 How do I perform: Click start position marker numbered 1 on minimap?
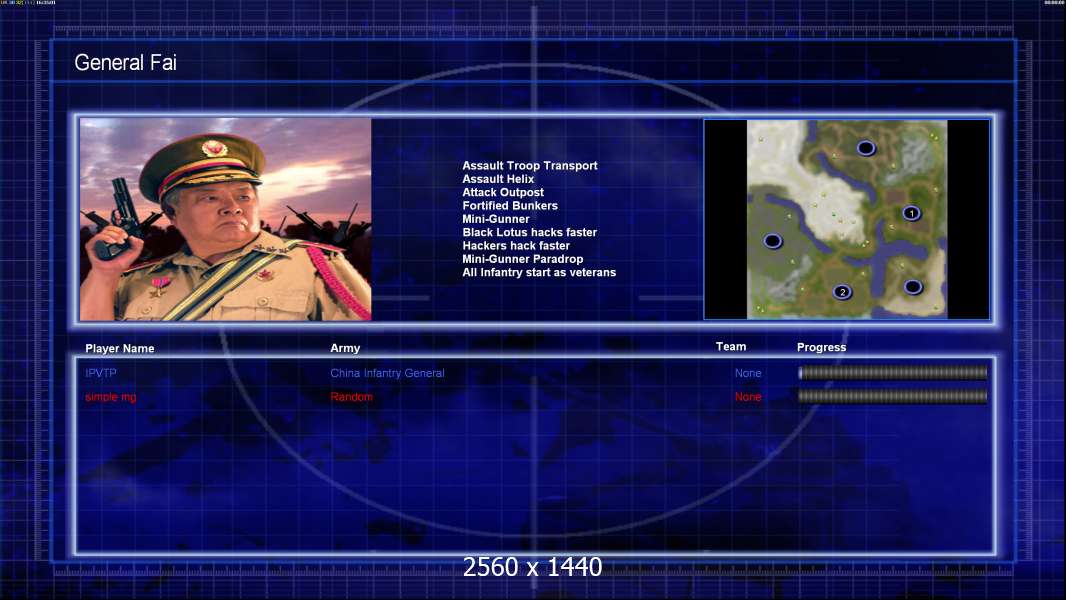911,213
